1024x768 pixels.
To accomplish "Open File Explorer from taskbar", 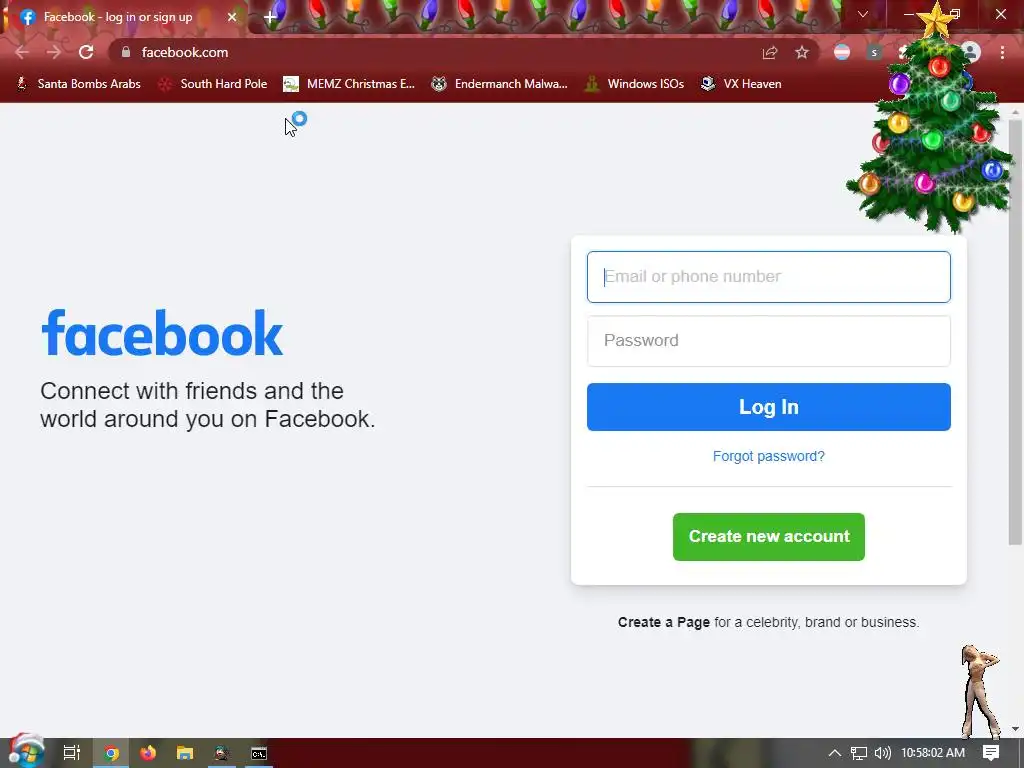I will tap(185, 753).
